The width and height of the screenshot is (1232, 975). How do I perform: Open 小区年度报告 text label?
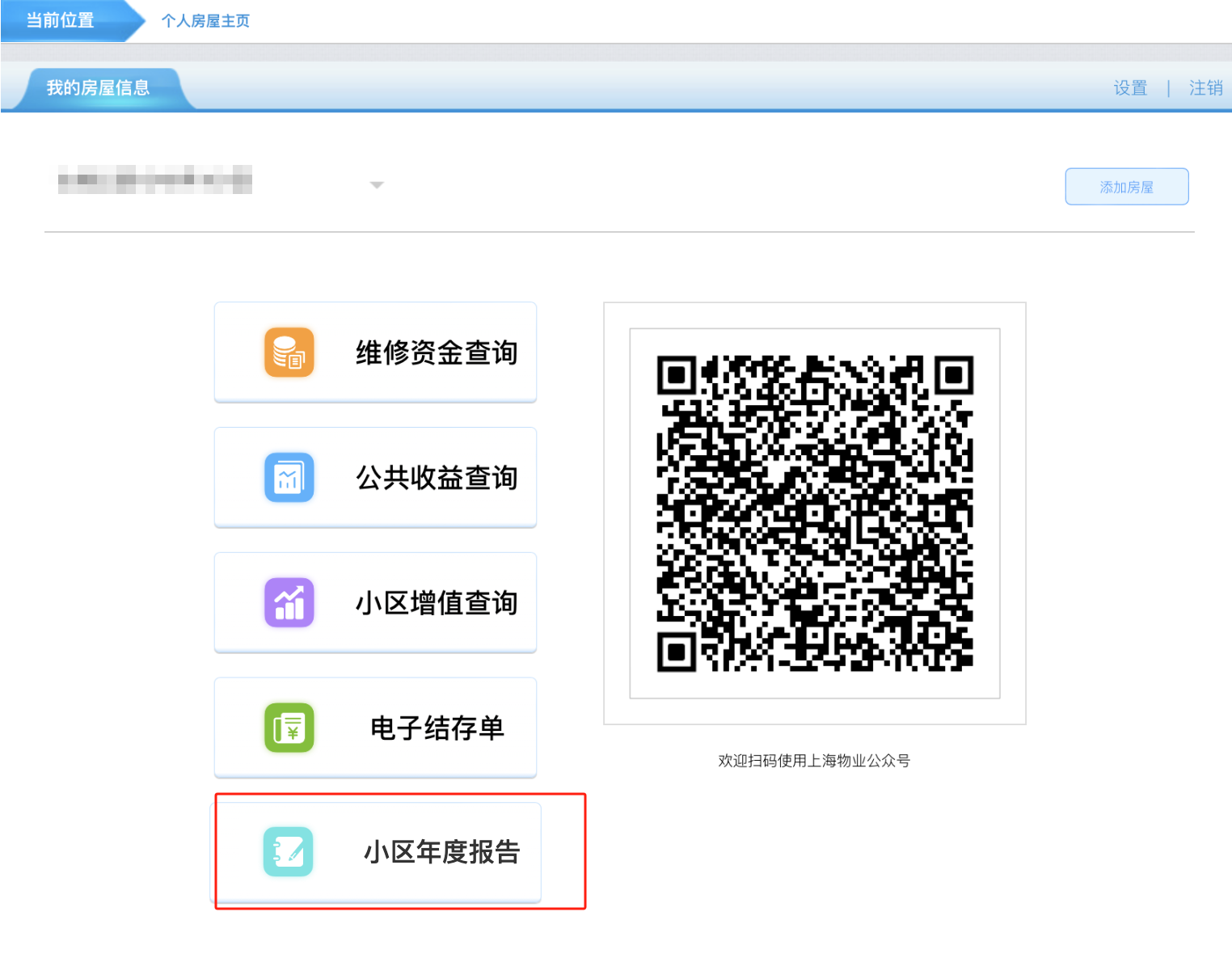pos(441,852)
